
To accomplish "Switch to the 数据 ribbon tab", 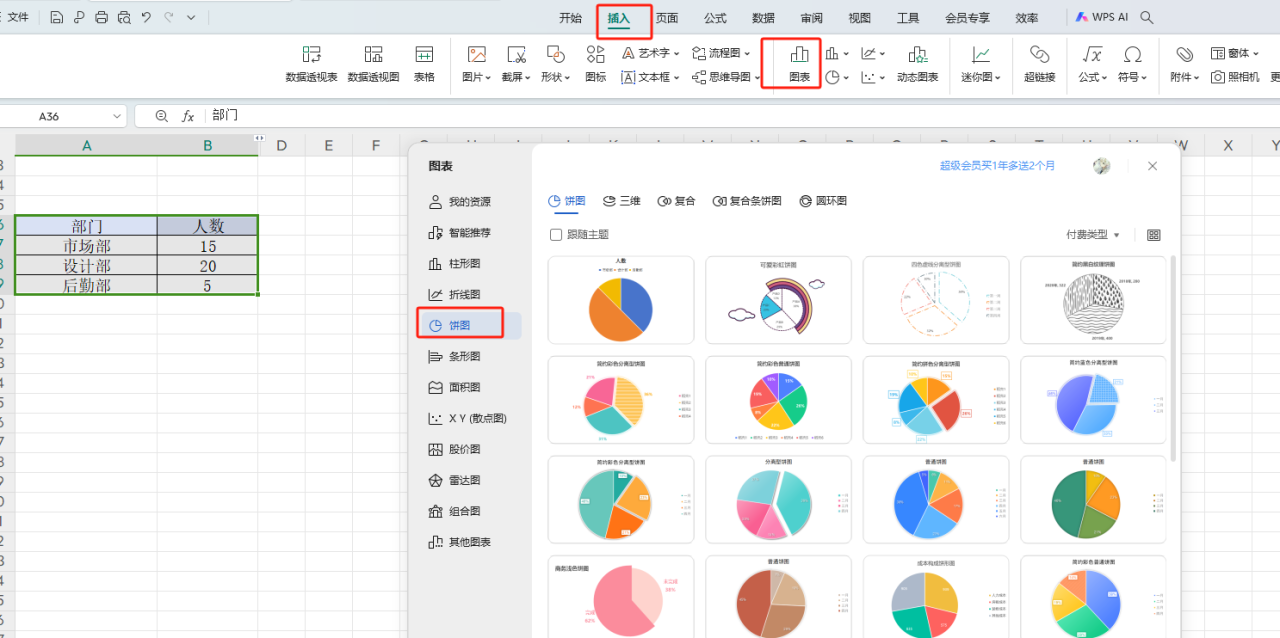I will tap(763, 18).
